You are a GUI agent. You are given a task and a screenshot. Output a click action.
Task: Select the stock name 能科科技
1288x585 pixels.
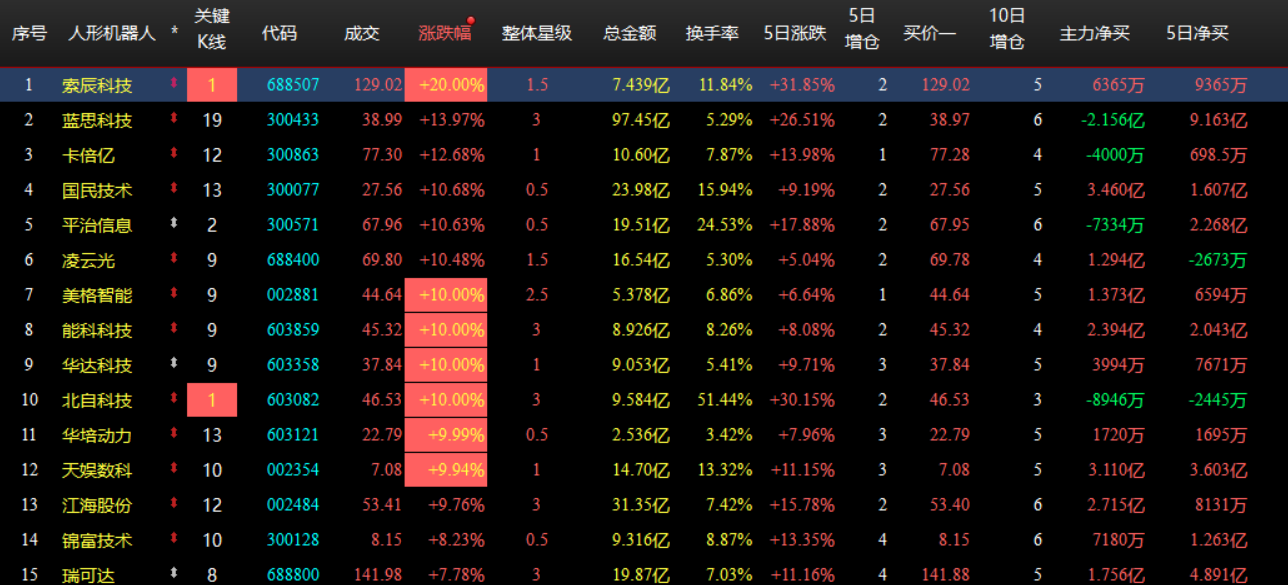97,331
